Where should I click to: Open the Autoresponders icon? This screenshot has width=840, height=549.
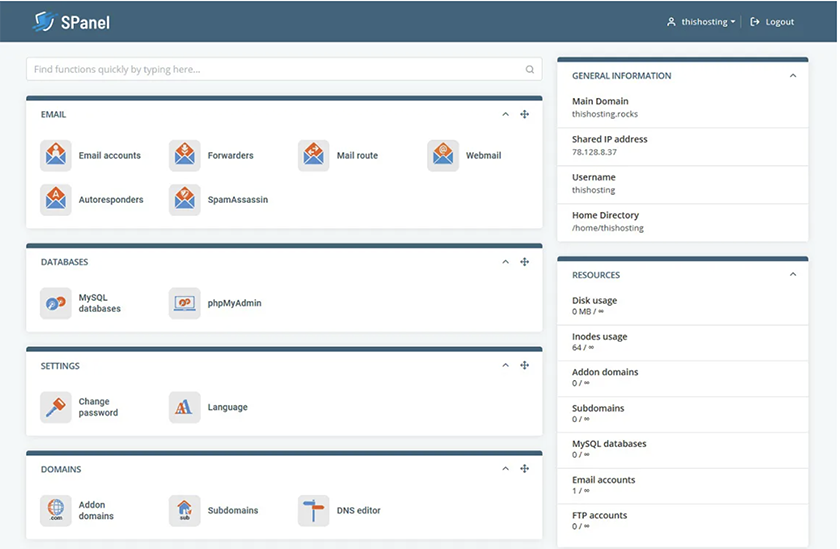pyautogui.click(x=56, y=200)
